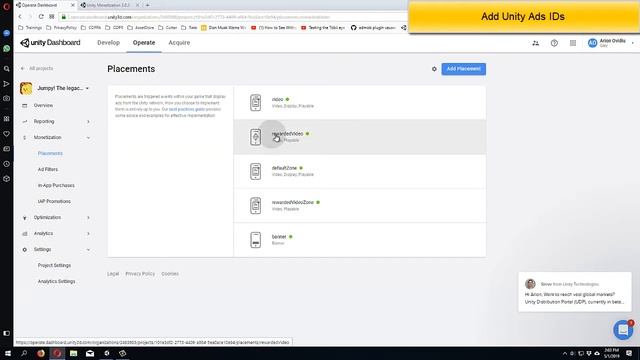
Task: Open IAP Promotions in the sidebar
Action: tap(54, 201)
